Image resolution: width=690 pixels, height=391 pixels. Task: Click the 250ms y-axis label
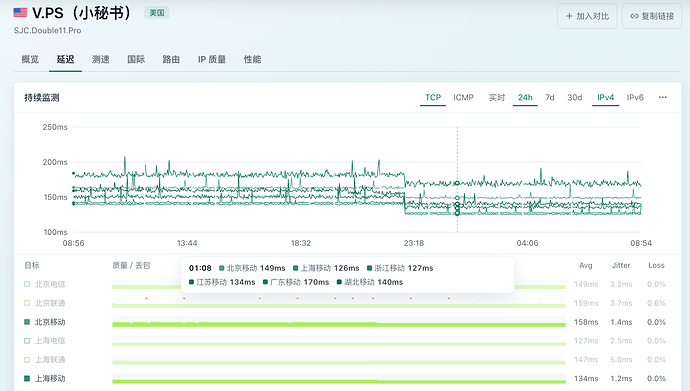(x=55, y=127)
